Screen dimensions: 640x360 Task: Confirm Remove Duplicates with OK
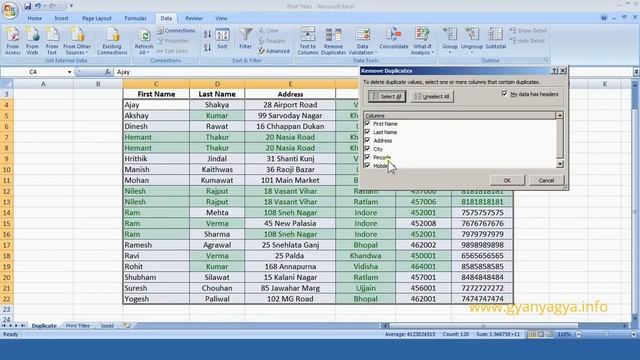[507, 180]
